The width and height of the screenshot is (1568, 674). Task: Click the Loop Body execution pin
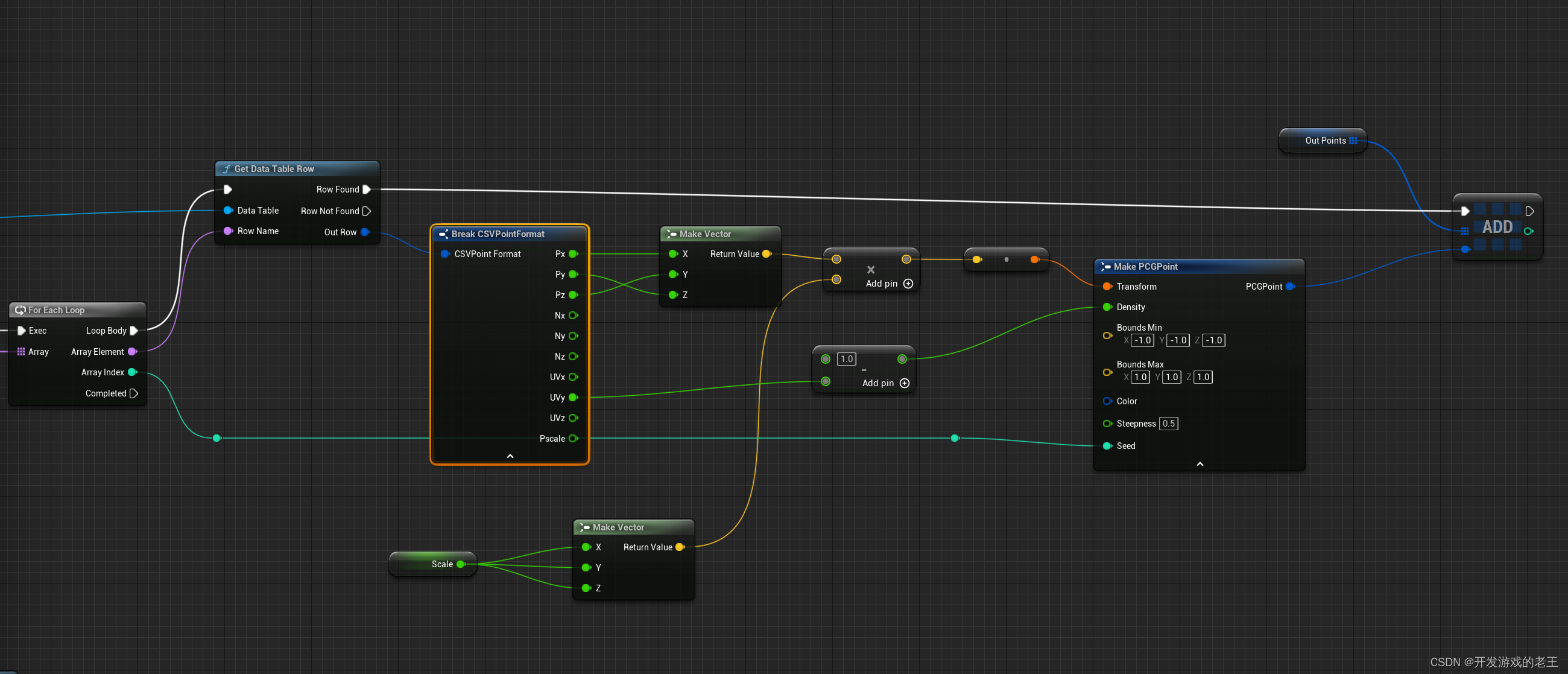tap(134, 331)
